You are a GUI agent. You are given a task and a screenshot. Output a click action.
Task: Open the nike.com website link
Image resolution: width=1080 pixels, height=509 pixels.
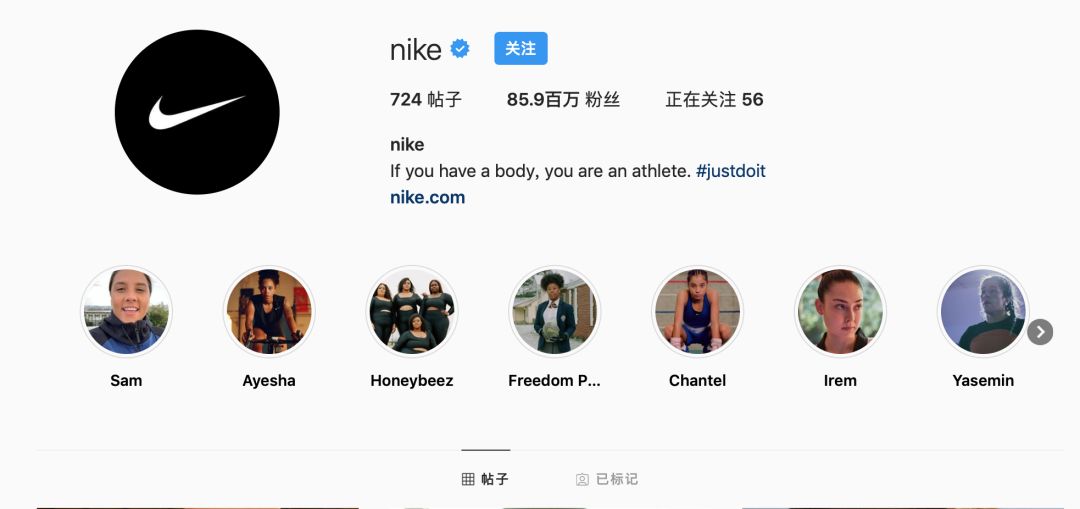point(427,197)
